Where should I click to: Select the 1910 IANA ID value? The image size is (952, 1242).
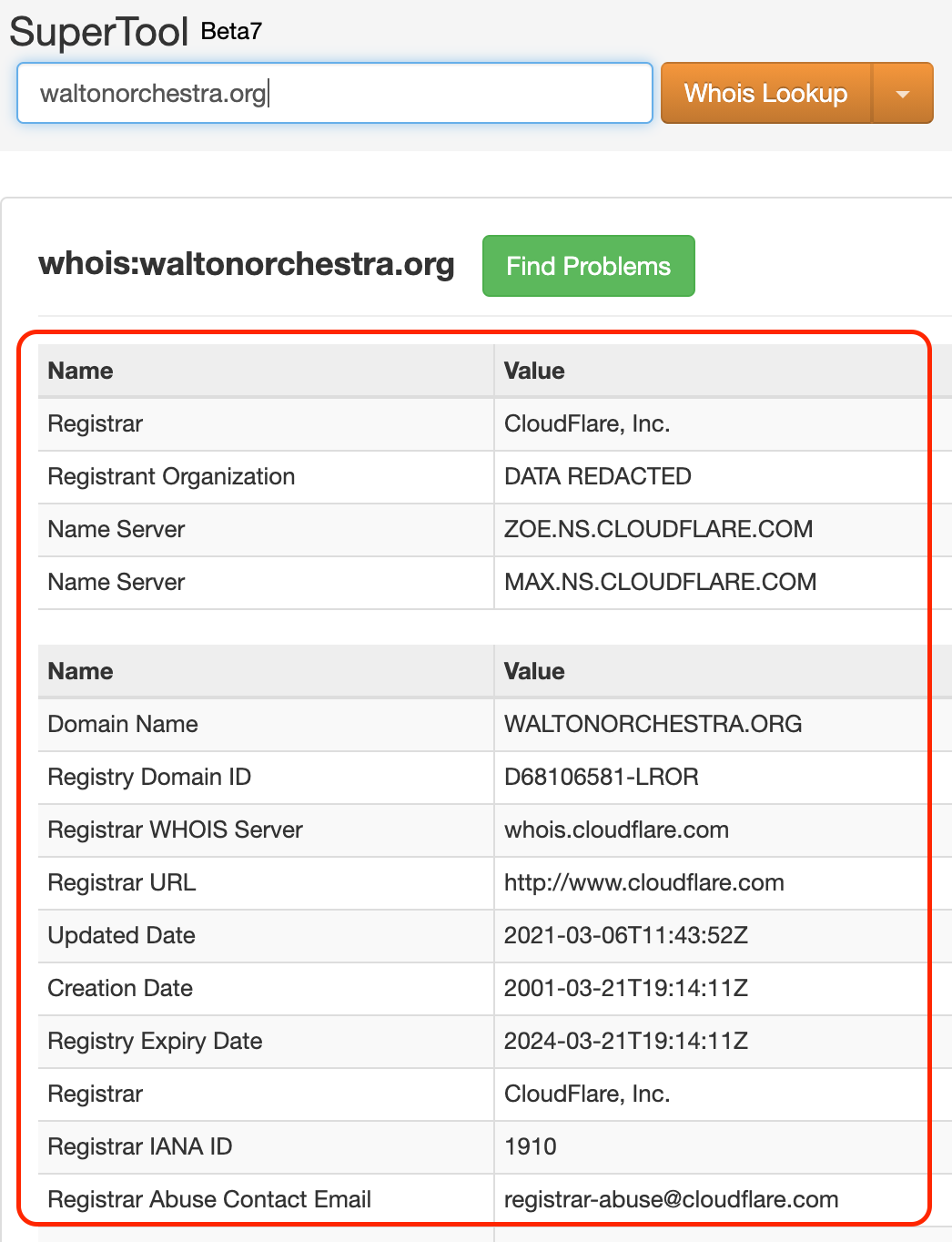[x=531, y=1146]
